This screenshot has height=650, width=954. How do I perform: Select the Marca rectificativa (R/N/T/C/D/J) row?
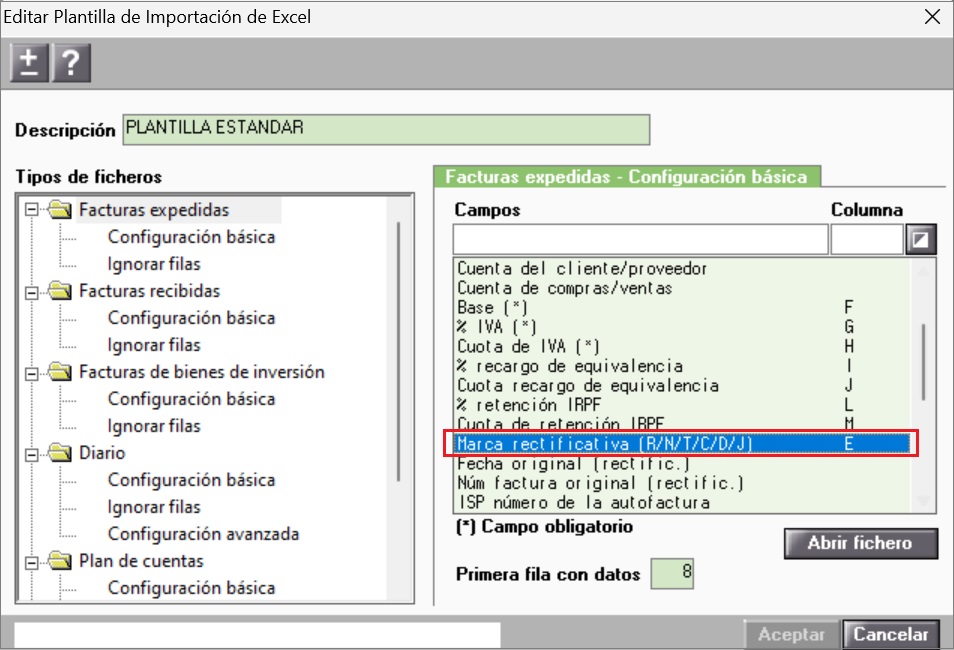coord(681,444)
